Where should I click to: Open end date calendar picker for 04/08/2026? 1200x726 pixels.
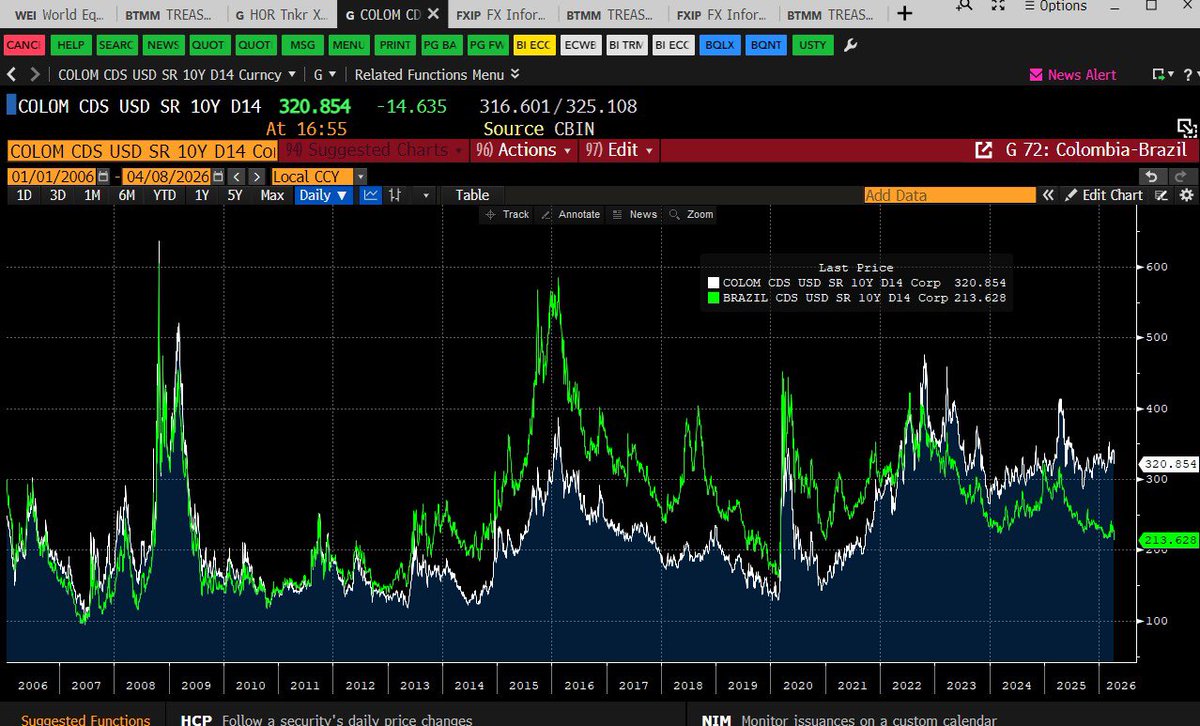(219, 176)
